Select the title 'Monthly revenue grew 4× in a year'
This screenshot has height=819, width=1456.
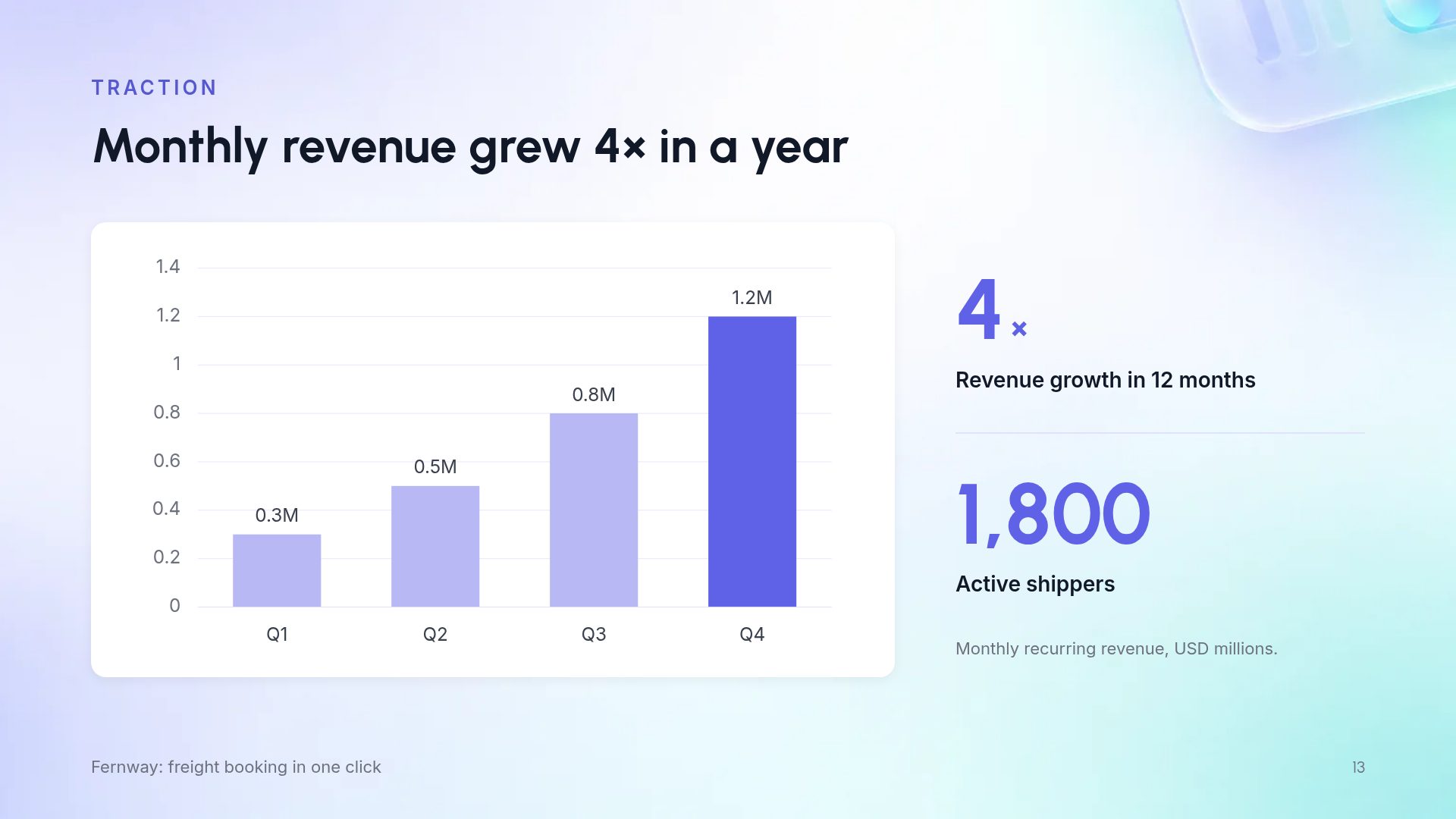click(x=470, y=147)
